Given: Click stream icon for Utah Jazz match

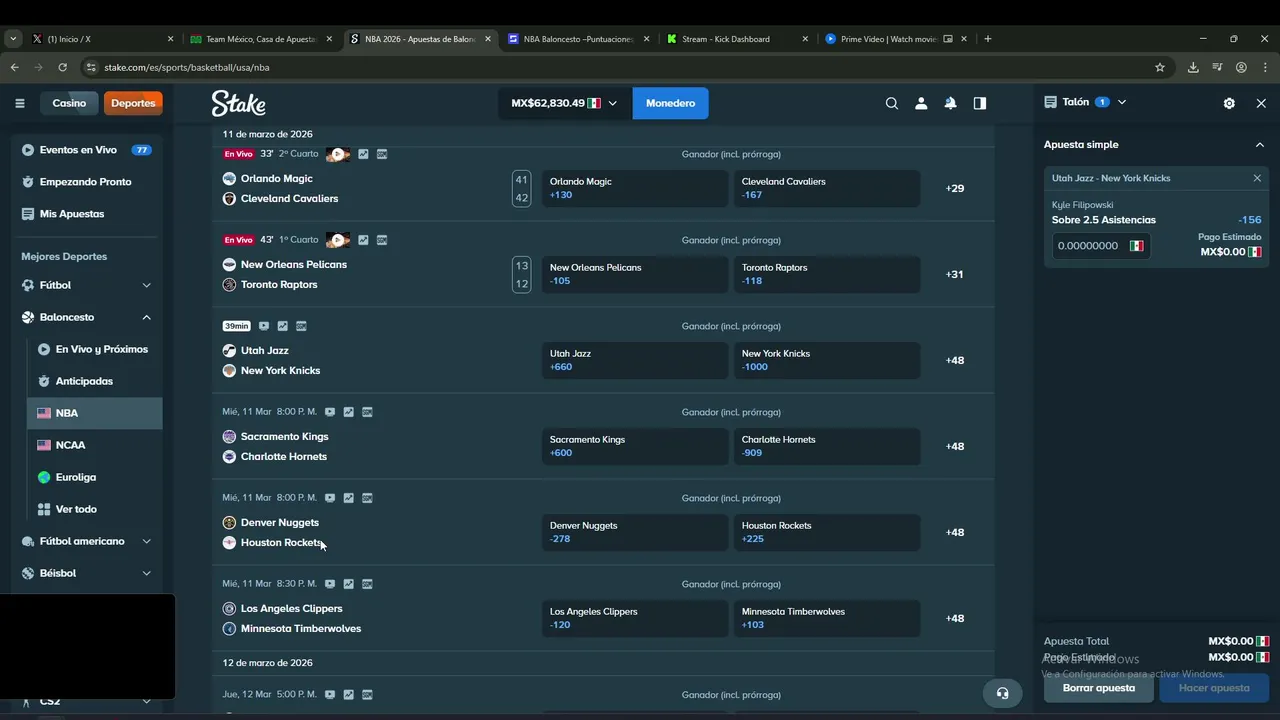Looking at the screenshot, I should click(264, 326).
